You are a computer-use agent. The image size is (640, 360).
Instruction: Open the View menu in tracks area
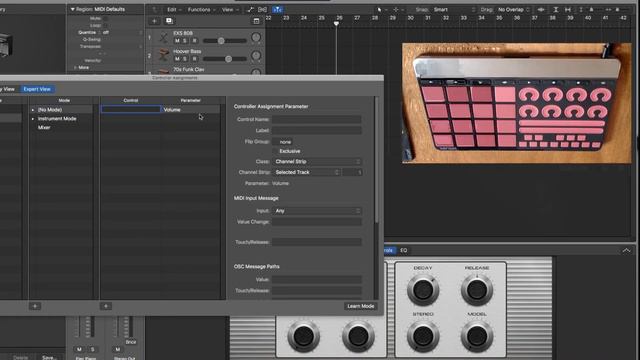[230, 9]
